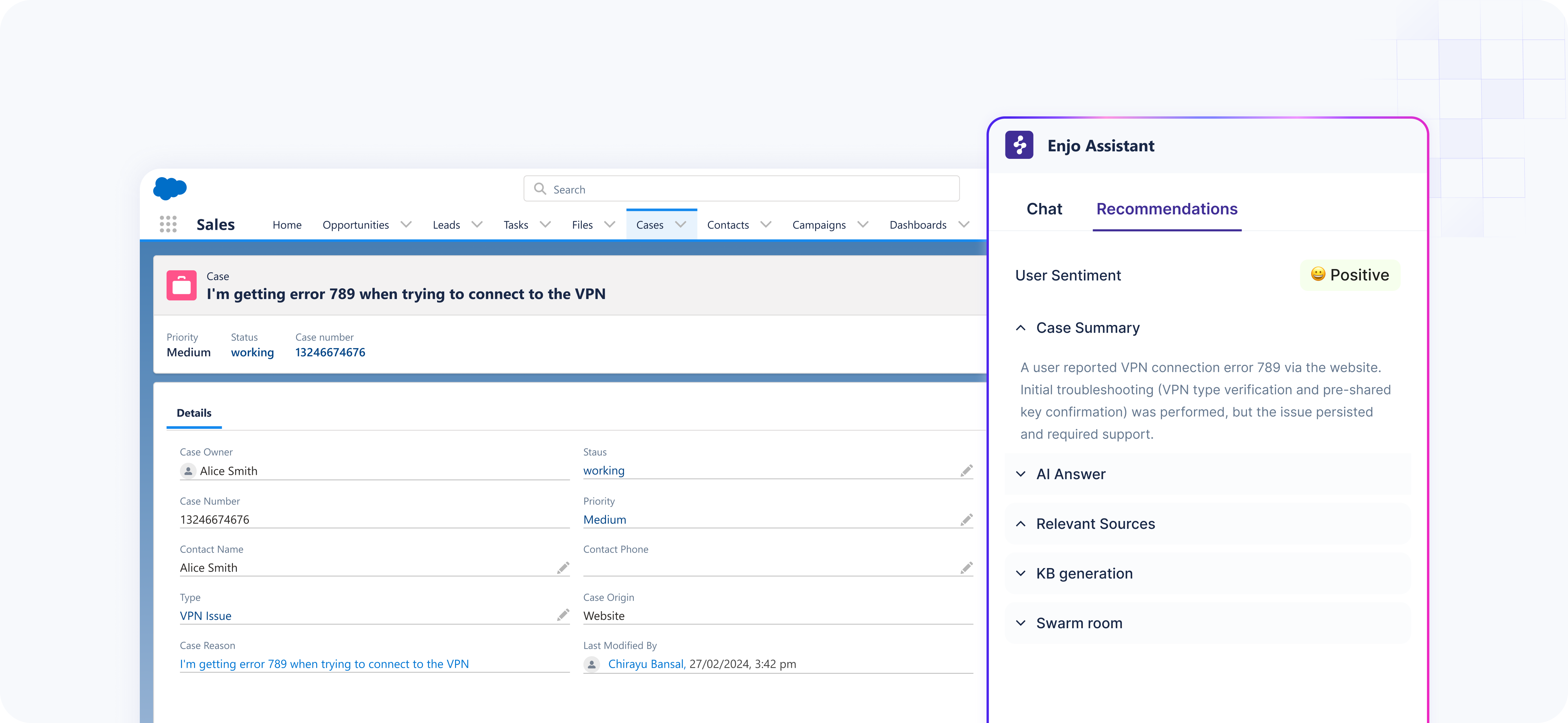Click the Salesforce cloud logo
This screenshot has height=723, width=1568.
tap(170, 188)
